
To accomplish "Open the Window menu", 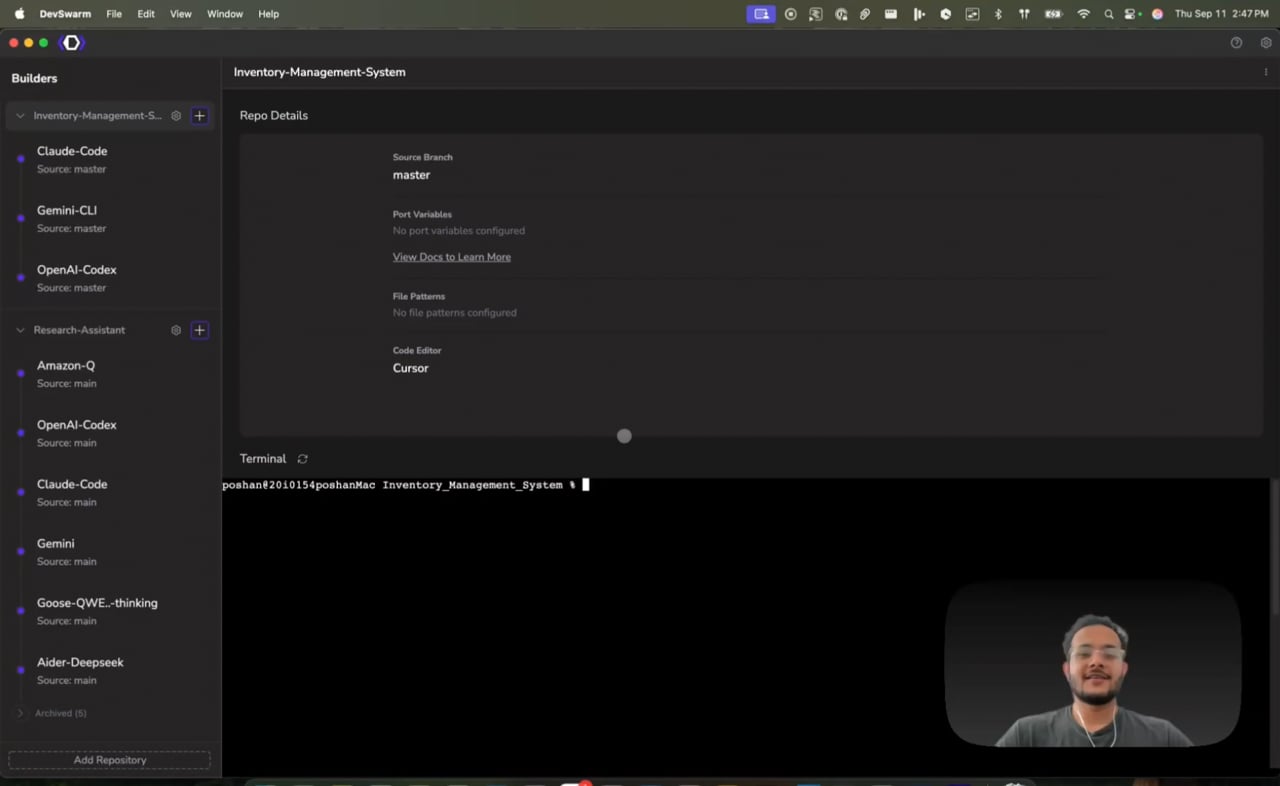I will (225, 14).
